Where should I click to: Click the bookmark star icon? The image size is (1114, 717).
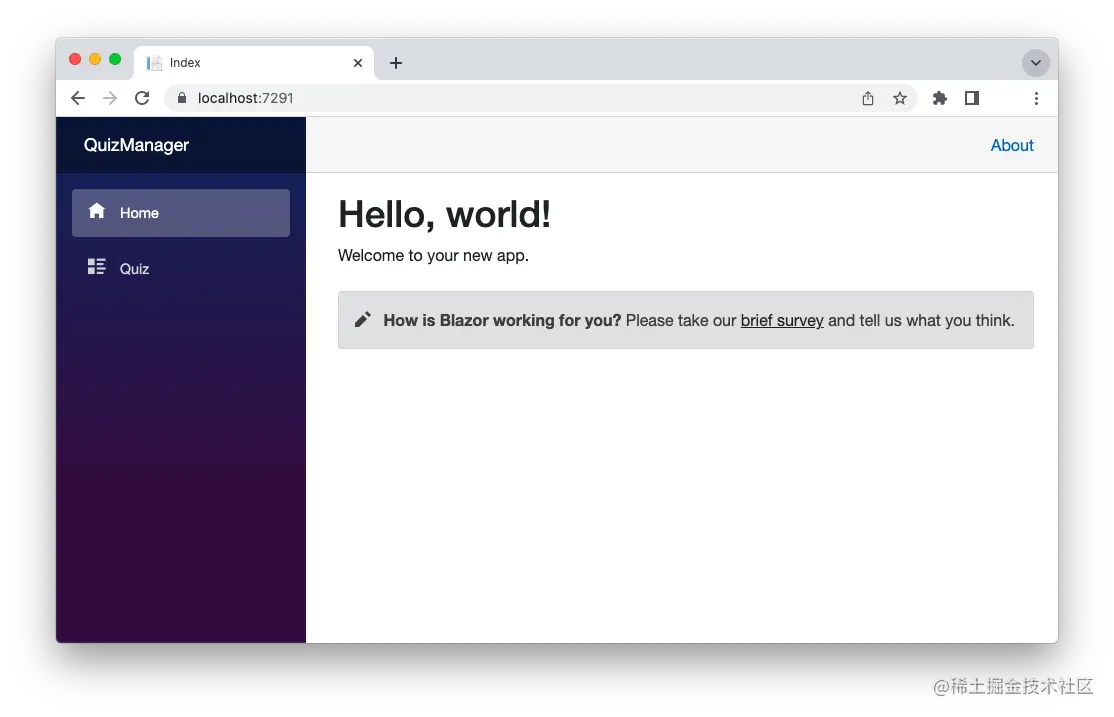coord(900,98)
